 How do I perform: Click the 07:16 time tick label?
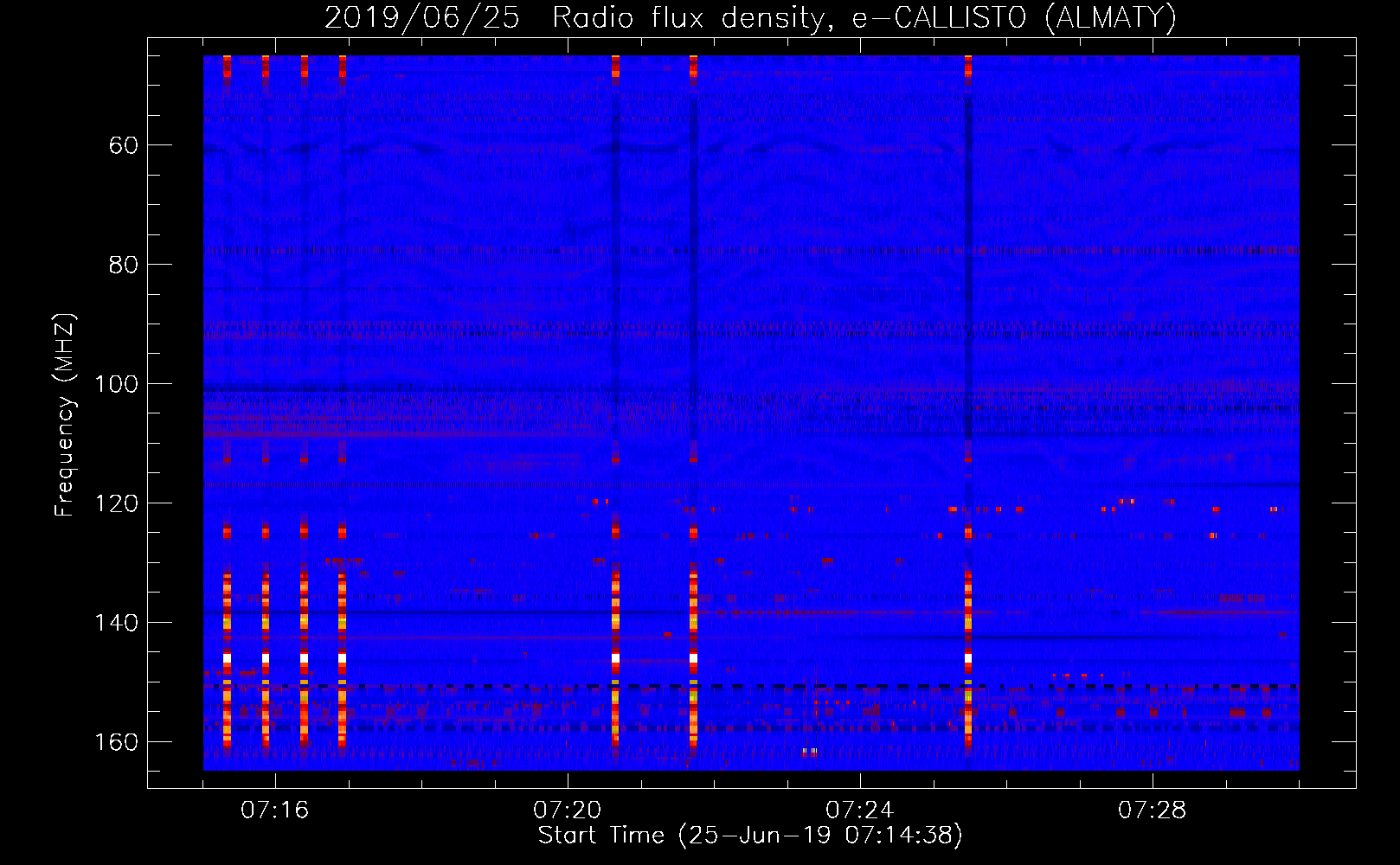point(275,811)
